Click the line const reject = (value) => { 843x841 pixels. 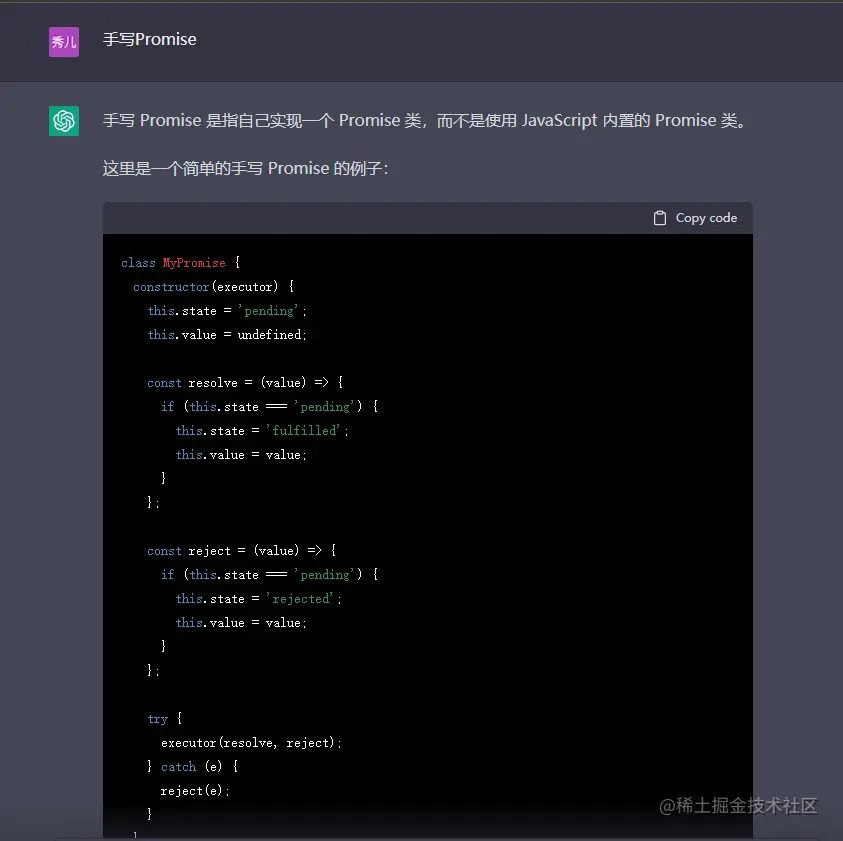coord(242,551)
